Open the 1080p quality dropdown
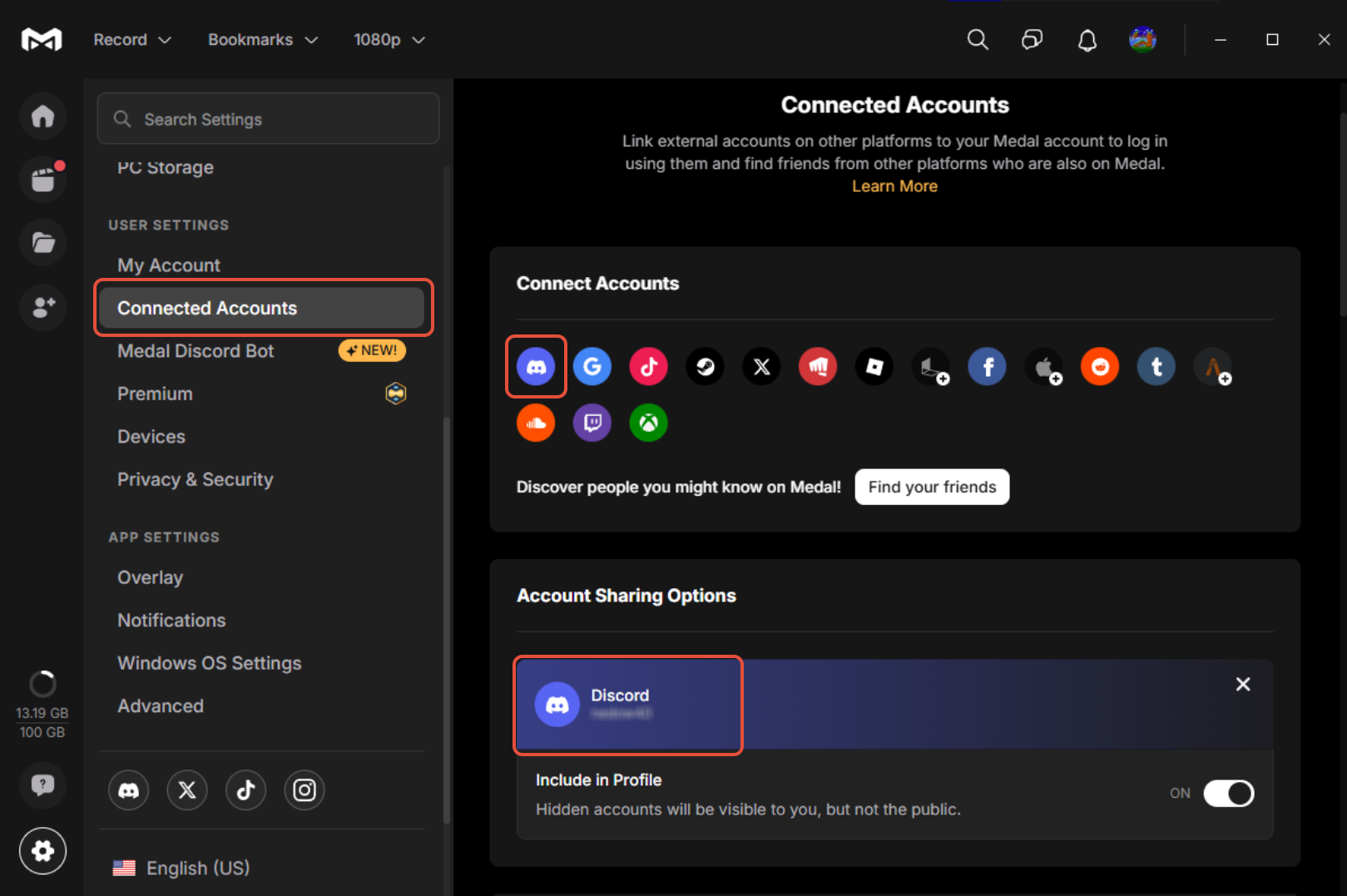This screenshot has width=1347, height=896. pos(389,39)
